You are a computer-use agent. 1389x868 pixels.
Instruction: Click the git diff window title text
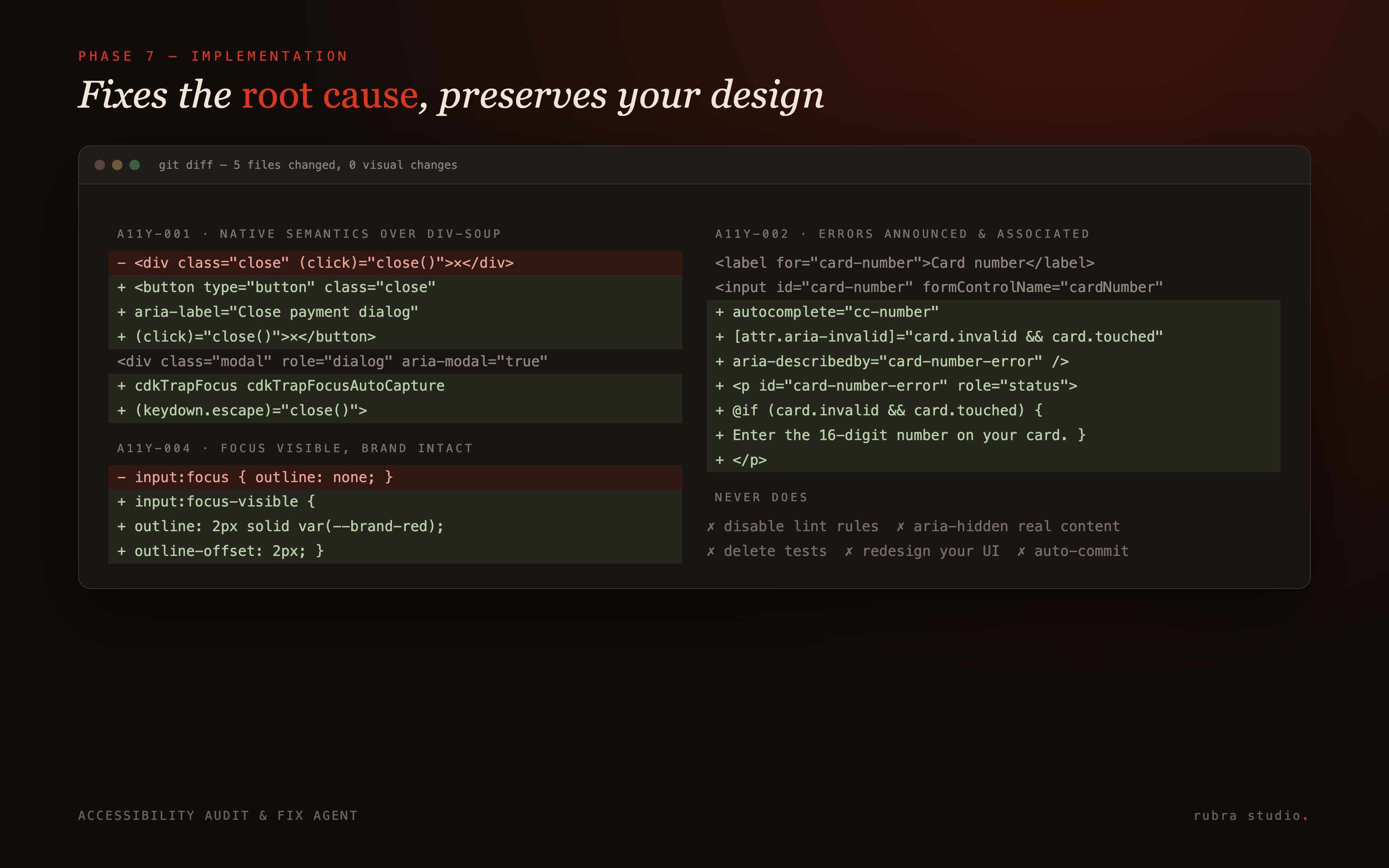[x=308, y=165]
